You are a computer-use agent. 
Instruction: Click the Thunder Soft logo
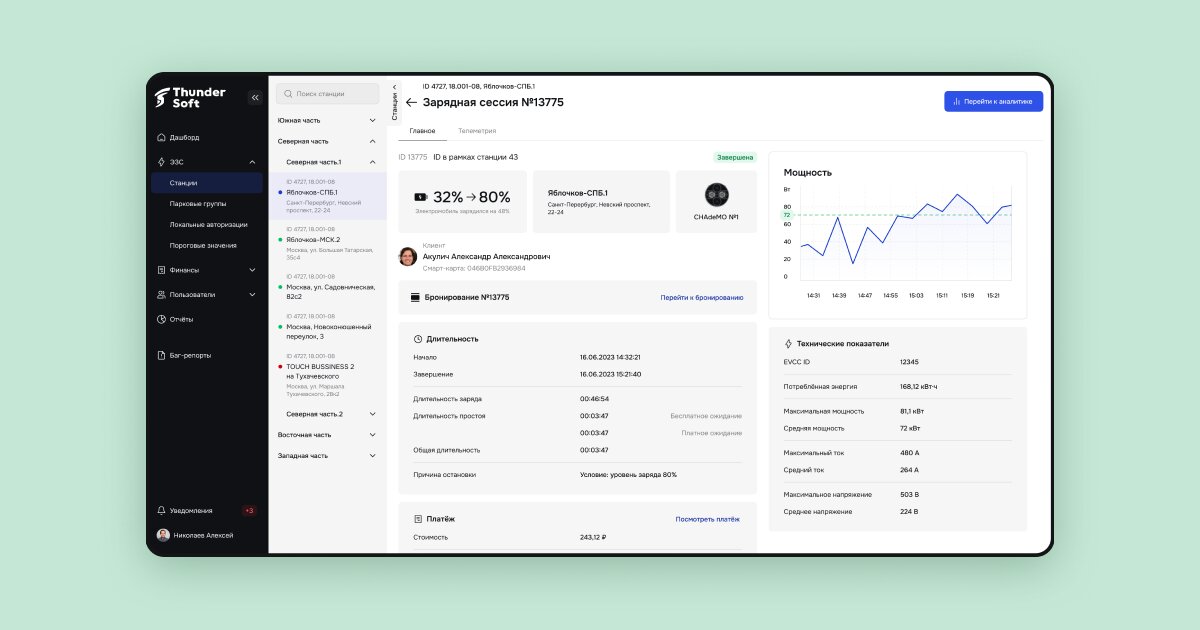point(190,97)
